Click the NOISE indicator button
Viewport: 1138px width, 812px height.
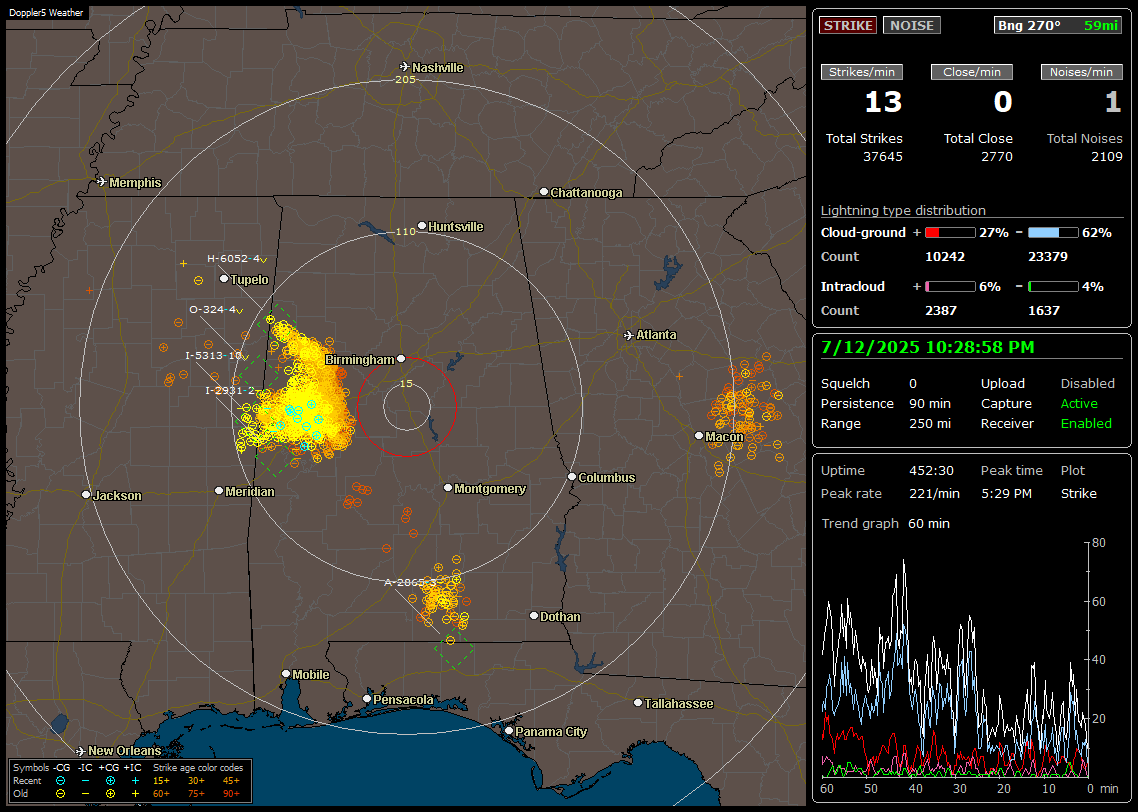coord(912,25)
